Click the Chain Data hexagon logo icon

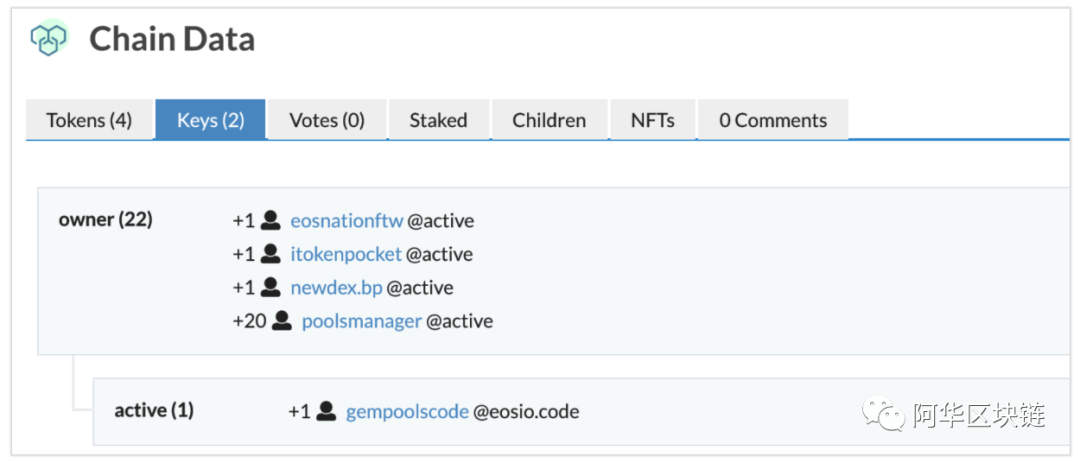pyautogui.click(x=50, y=37)
